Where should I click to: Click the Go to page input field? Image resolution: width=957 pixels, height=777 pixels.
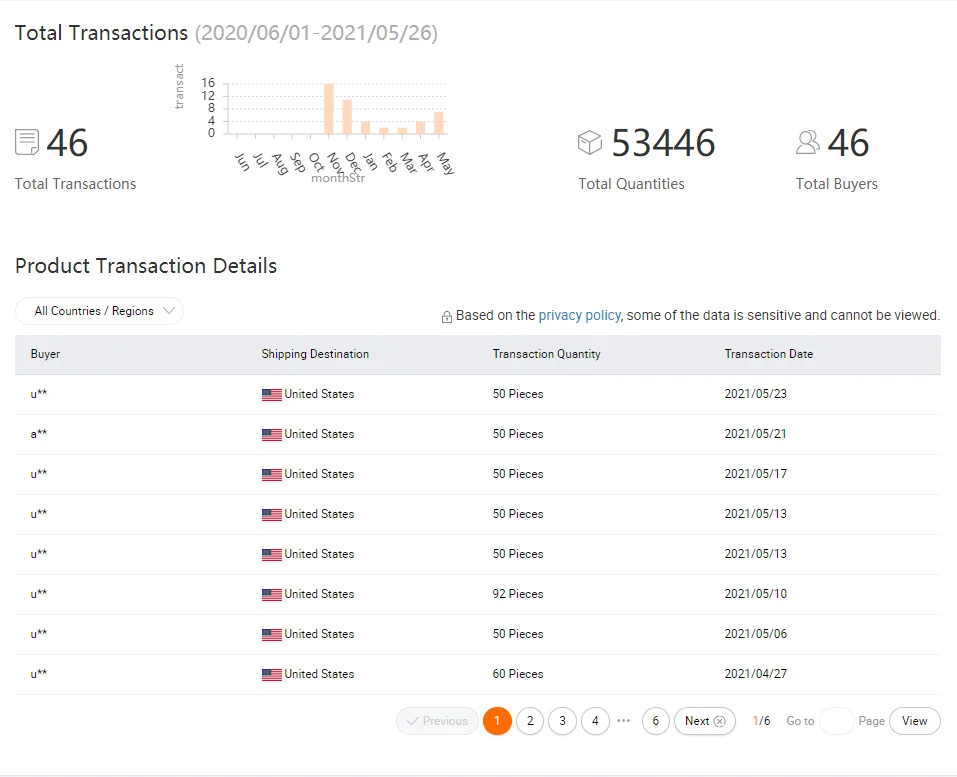pos(837,721)
